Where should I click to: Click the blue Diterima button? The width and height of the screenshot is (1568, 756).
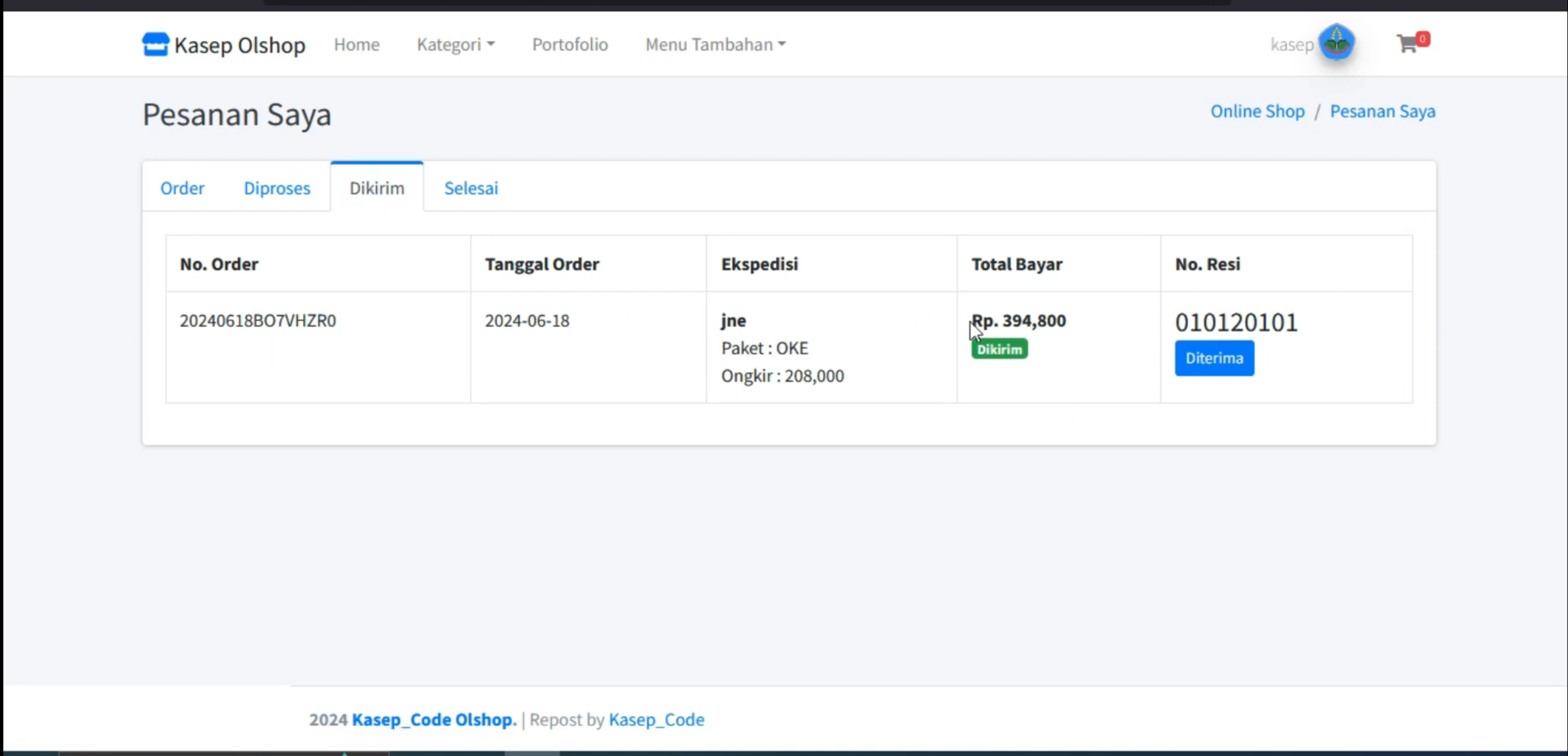click(1214, 358)
